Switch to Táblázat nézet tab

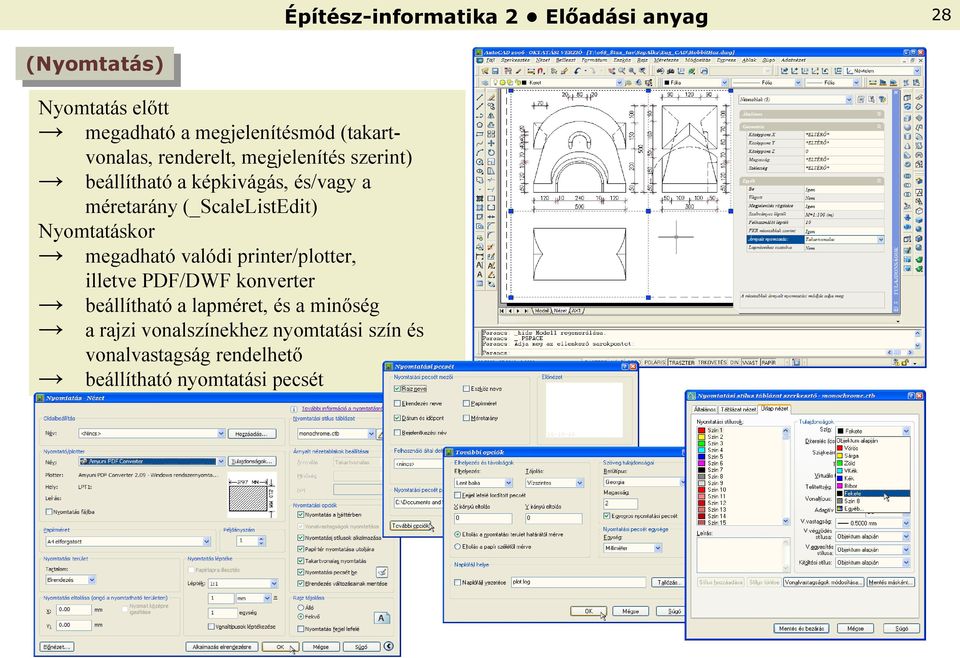[738, 409]
